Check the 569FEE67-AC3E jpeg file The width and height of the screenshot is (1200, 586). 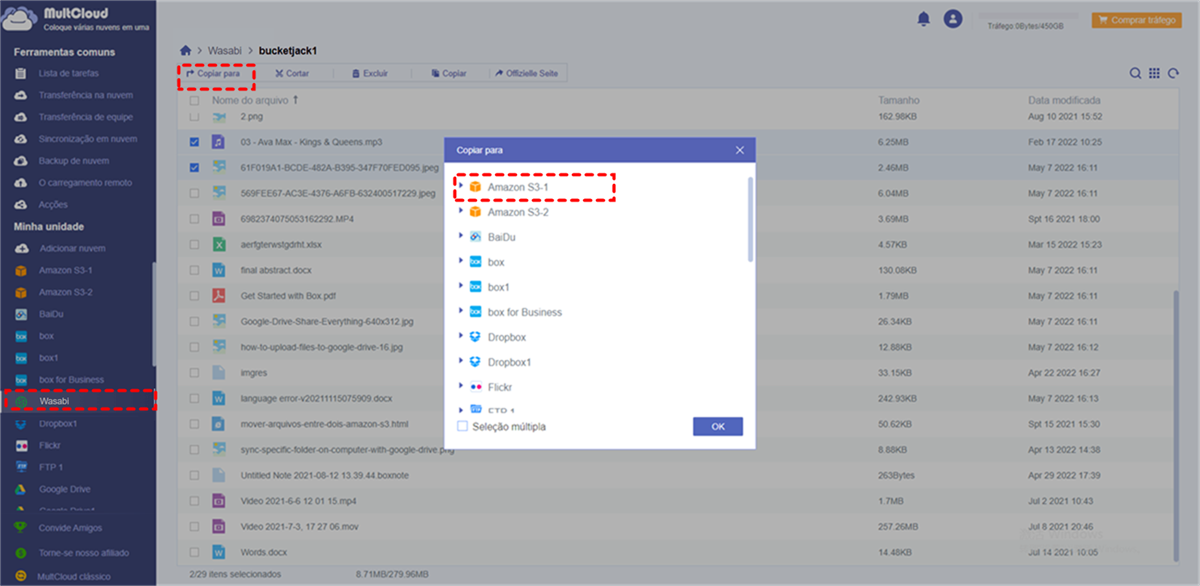pyautogui.click(x=194, y=193)
